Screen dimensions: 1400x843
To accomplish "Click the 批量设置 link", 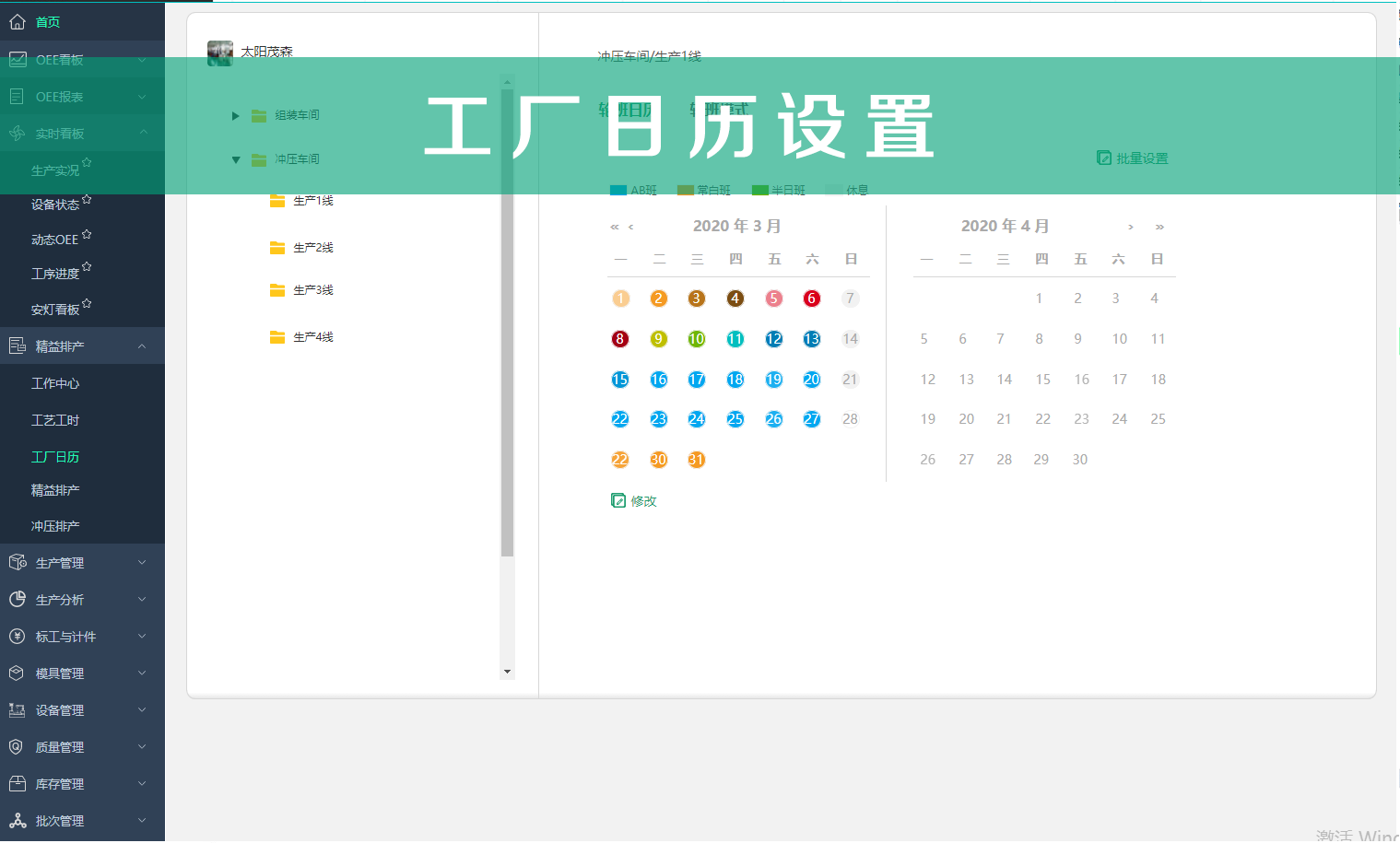I will coord(1143,158).
